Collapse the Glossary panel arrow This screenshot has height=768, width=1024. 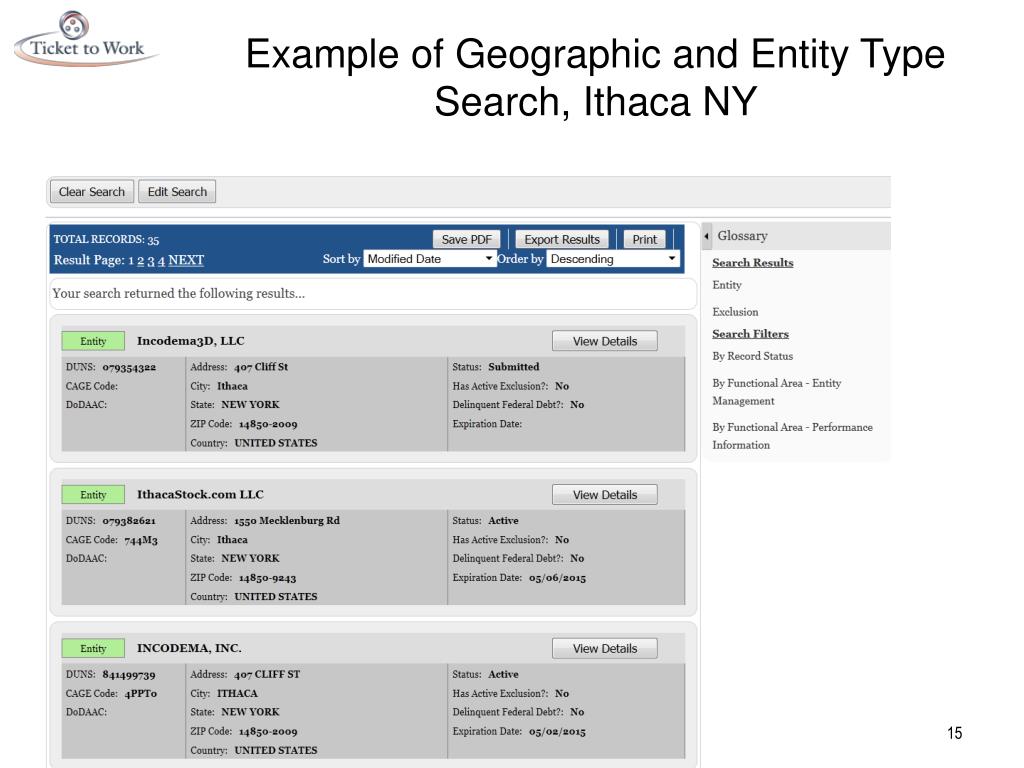(x=708, y=236)
